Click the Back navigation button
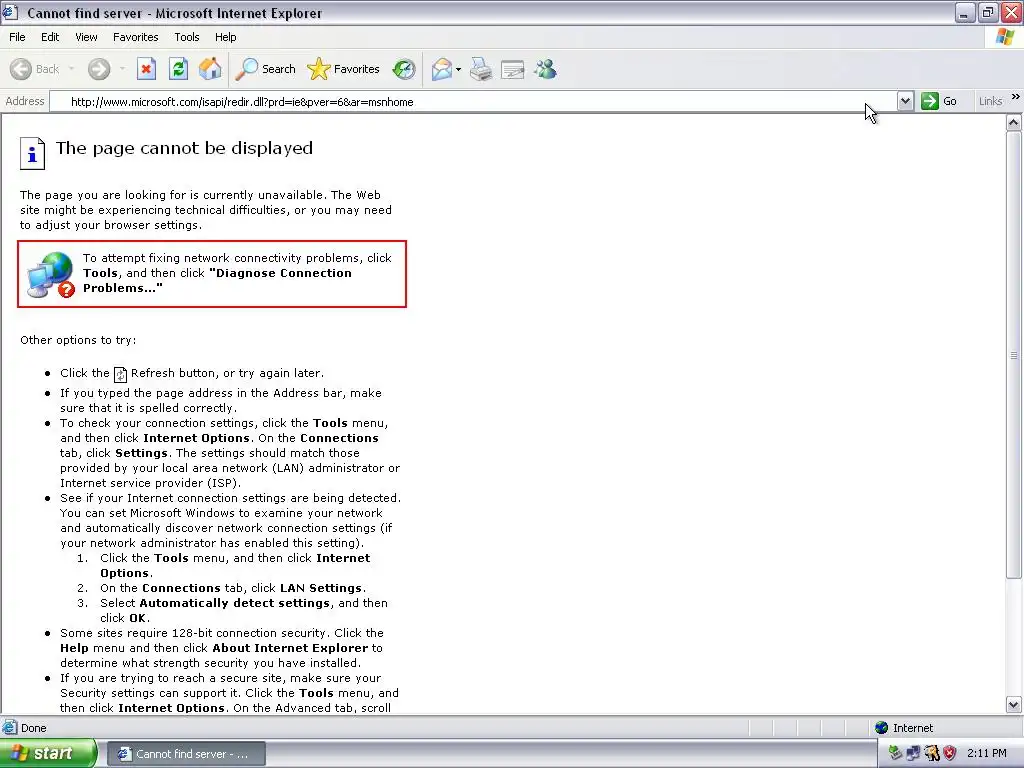Screen dimensions: 1024x768 35,69
